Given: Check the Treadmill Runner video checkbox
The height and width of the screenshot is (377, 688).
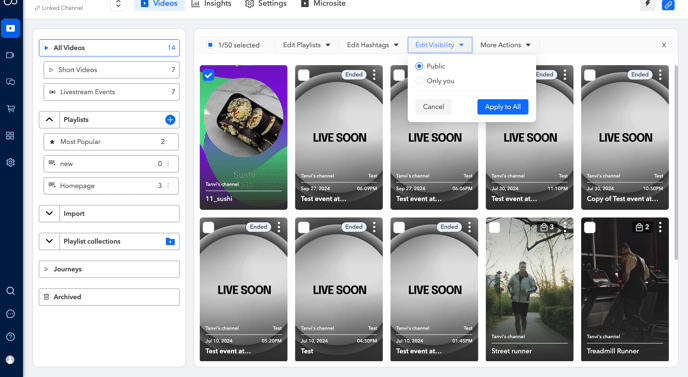Looking at the screenshot, I should [x=590, y=227].
